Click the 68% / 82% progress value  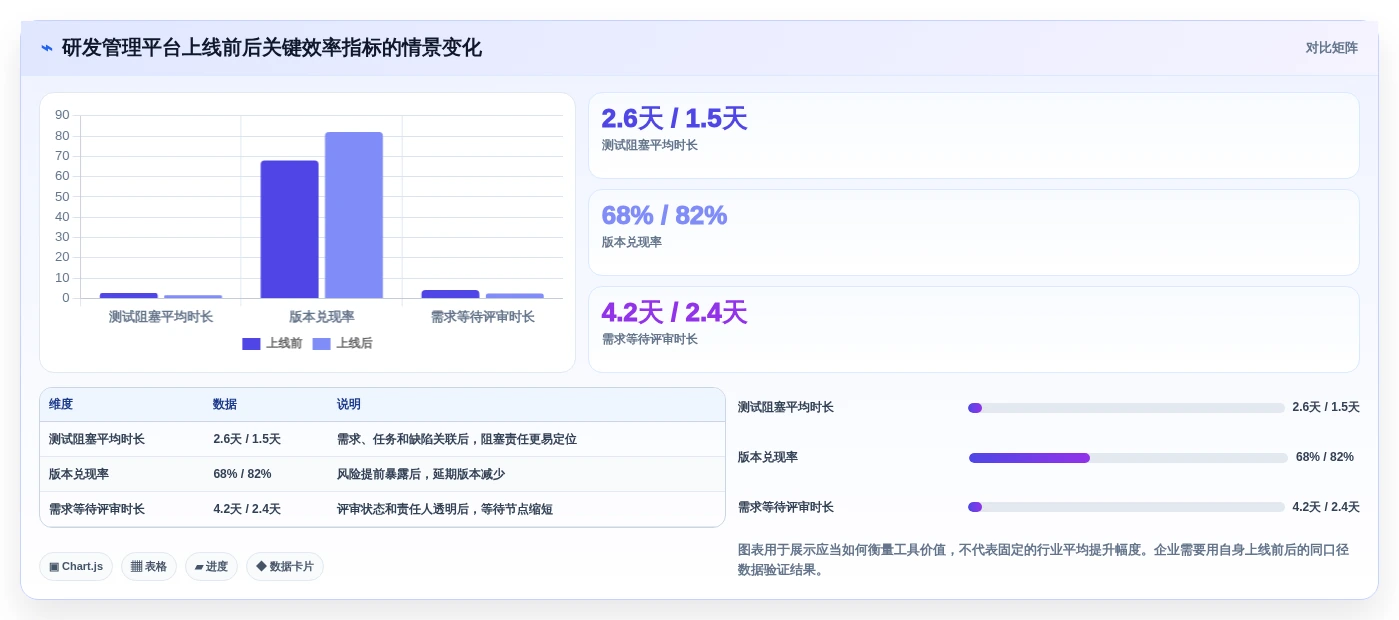tap(1325, 457)
